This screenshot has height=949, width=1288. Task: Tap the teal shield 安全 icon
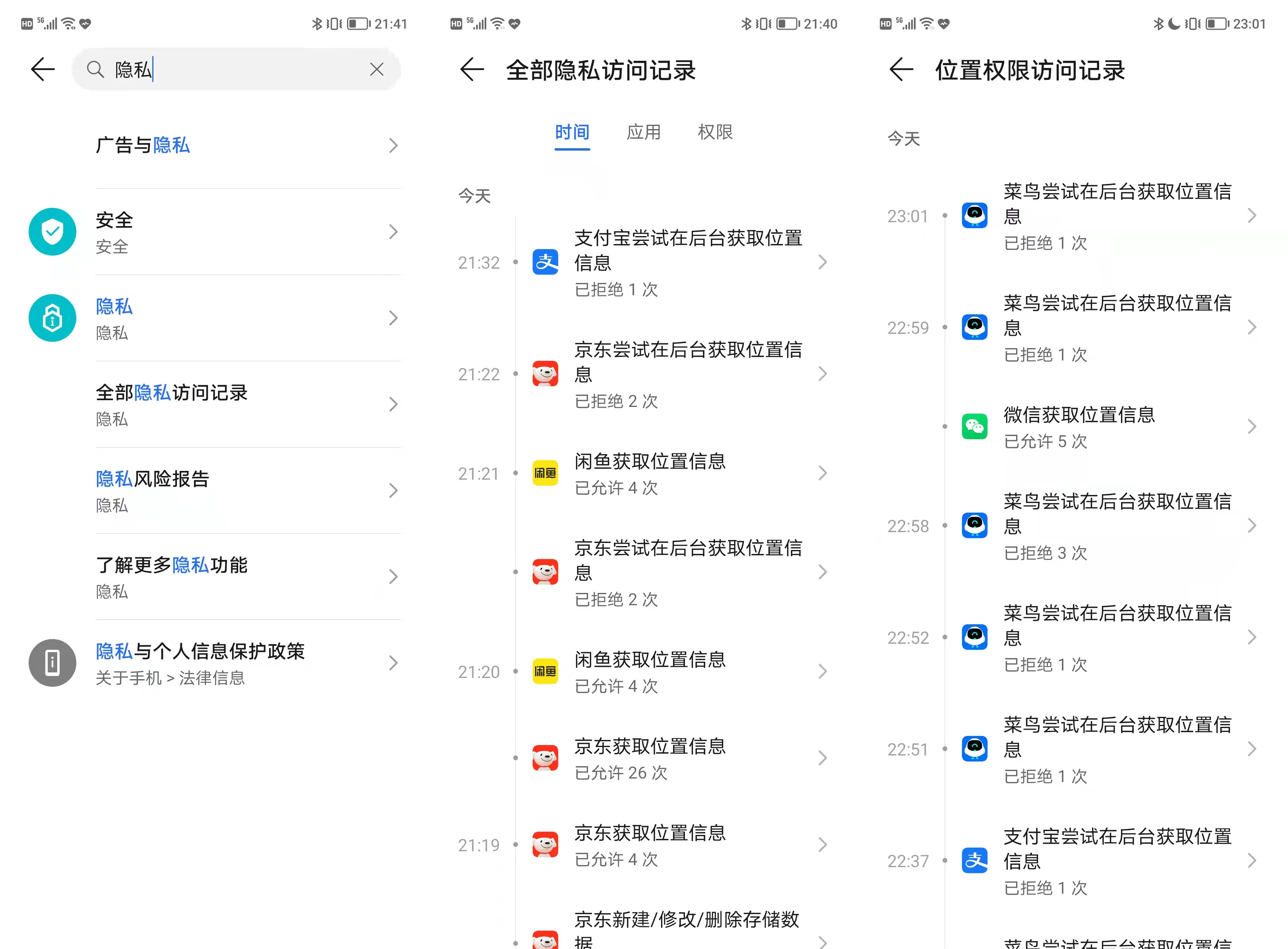coord(52,232)
